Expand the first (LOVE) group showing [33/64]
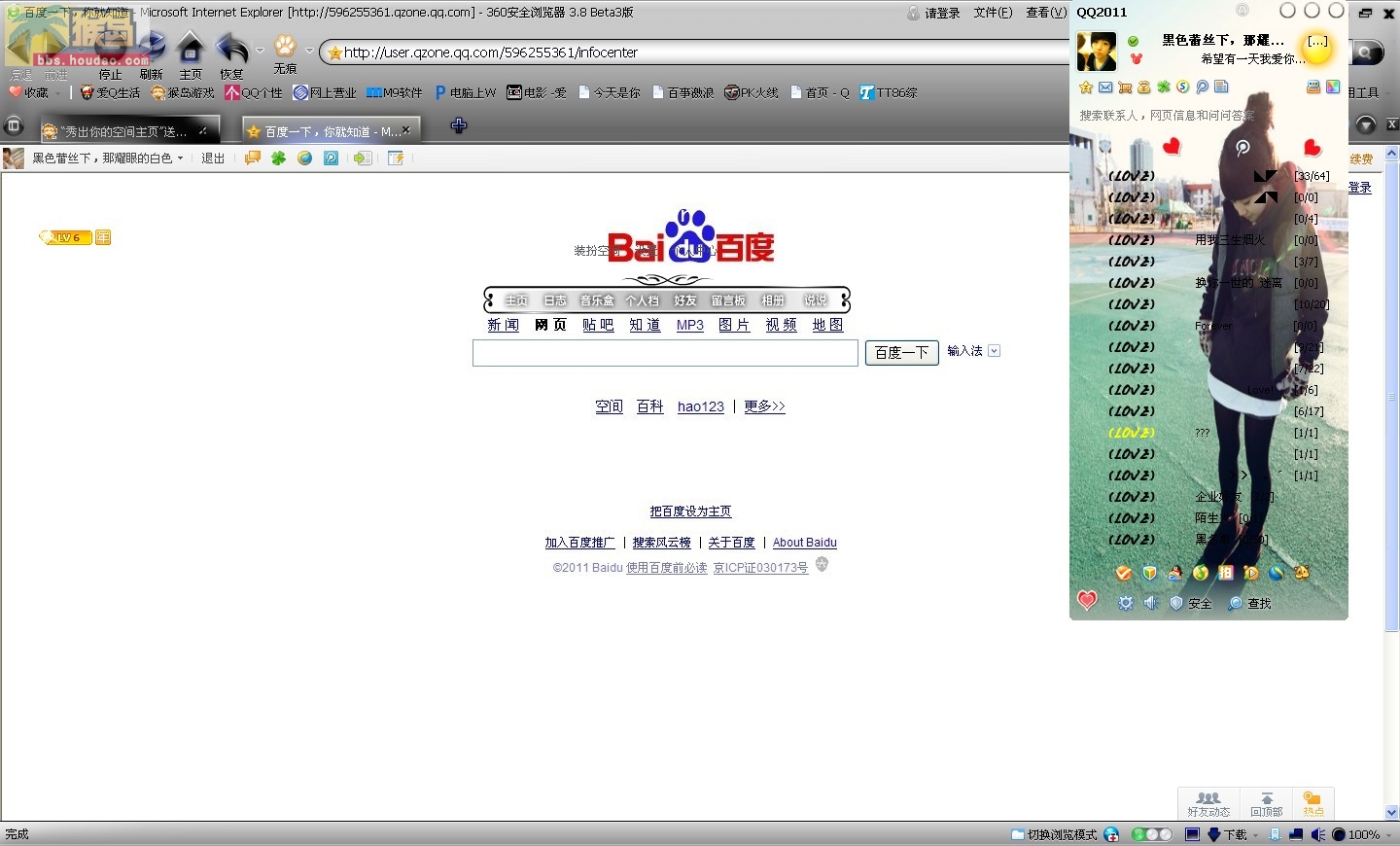This screenshot has width=1400, height=846. point(1218,176)
